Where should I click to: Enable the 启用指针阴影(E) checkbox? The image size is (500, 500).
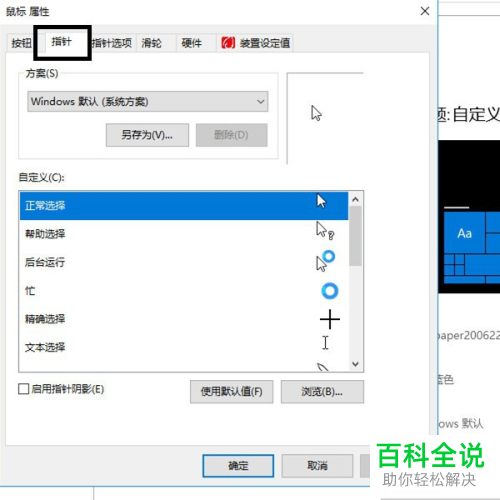point(23,389)
